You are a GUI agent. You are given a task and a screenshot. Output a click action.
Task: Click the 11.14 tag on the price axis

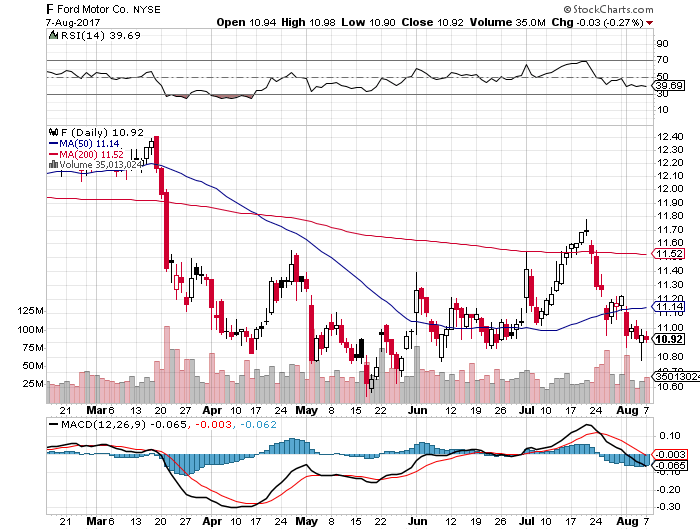pyautogui.click(x=670, y=306)
